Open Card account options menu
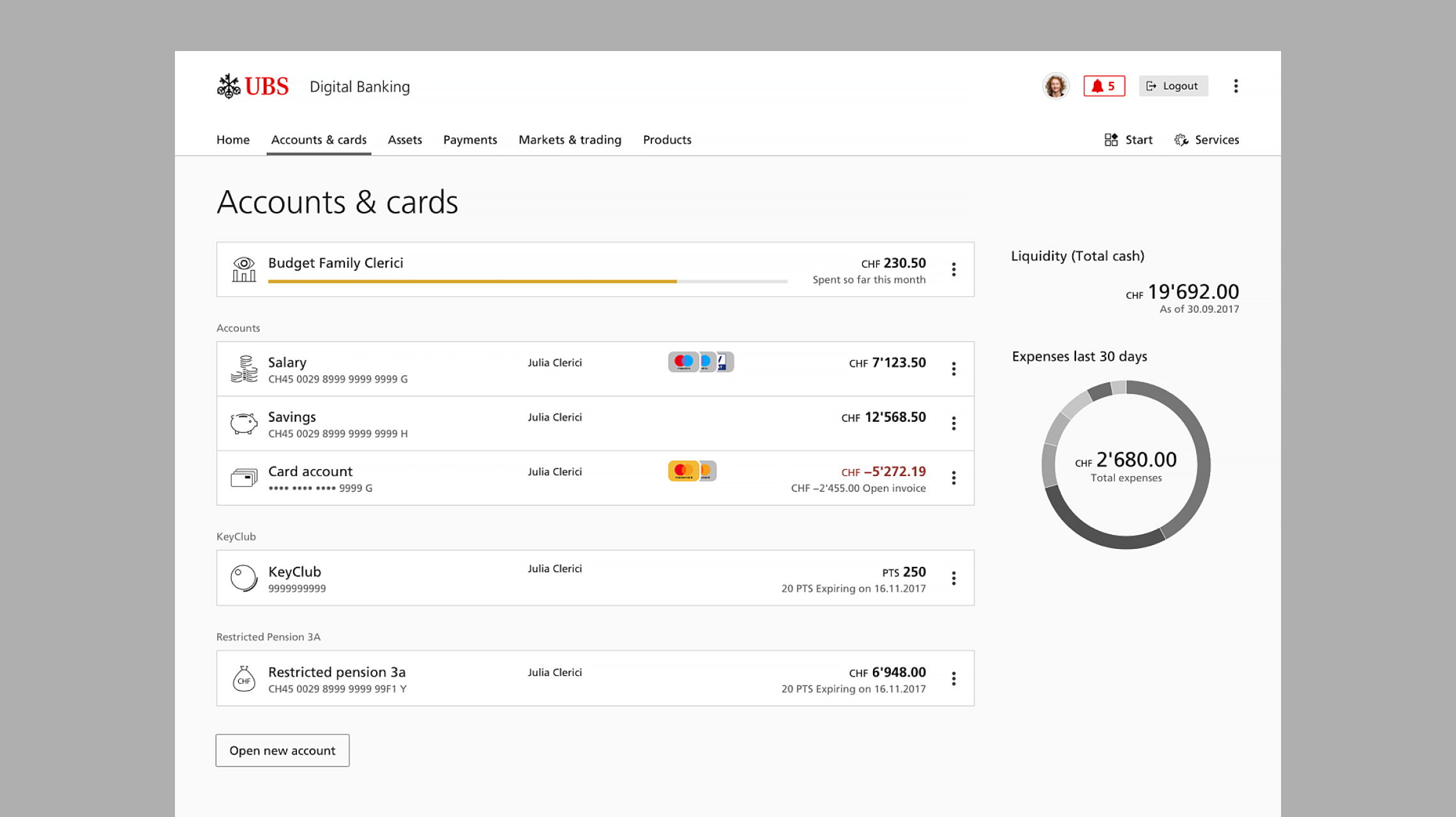Viewport: 1456px width, 817px height. [x=953, y=478]
